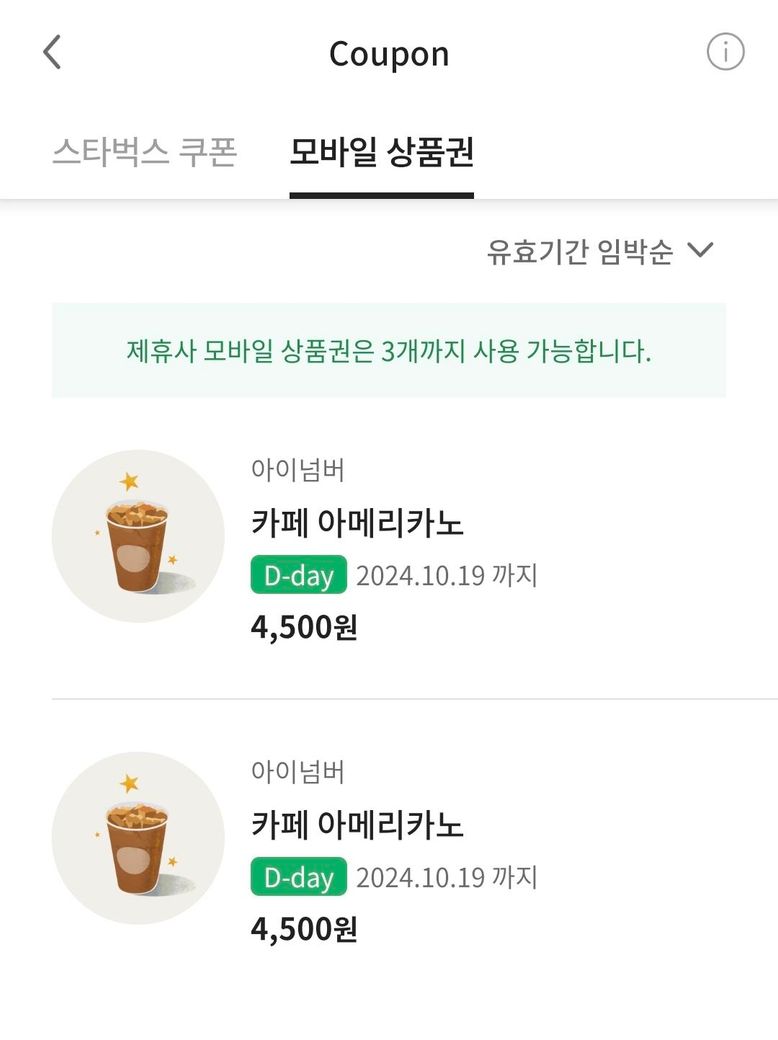
Task: Tap the first americano cup thumbnail
Action: click(x=138, y=536)
